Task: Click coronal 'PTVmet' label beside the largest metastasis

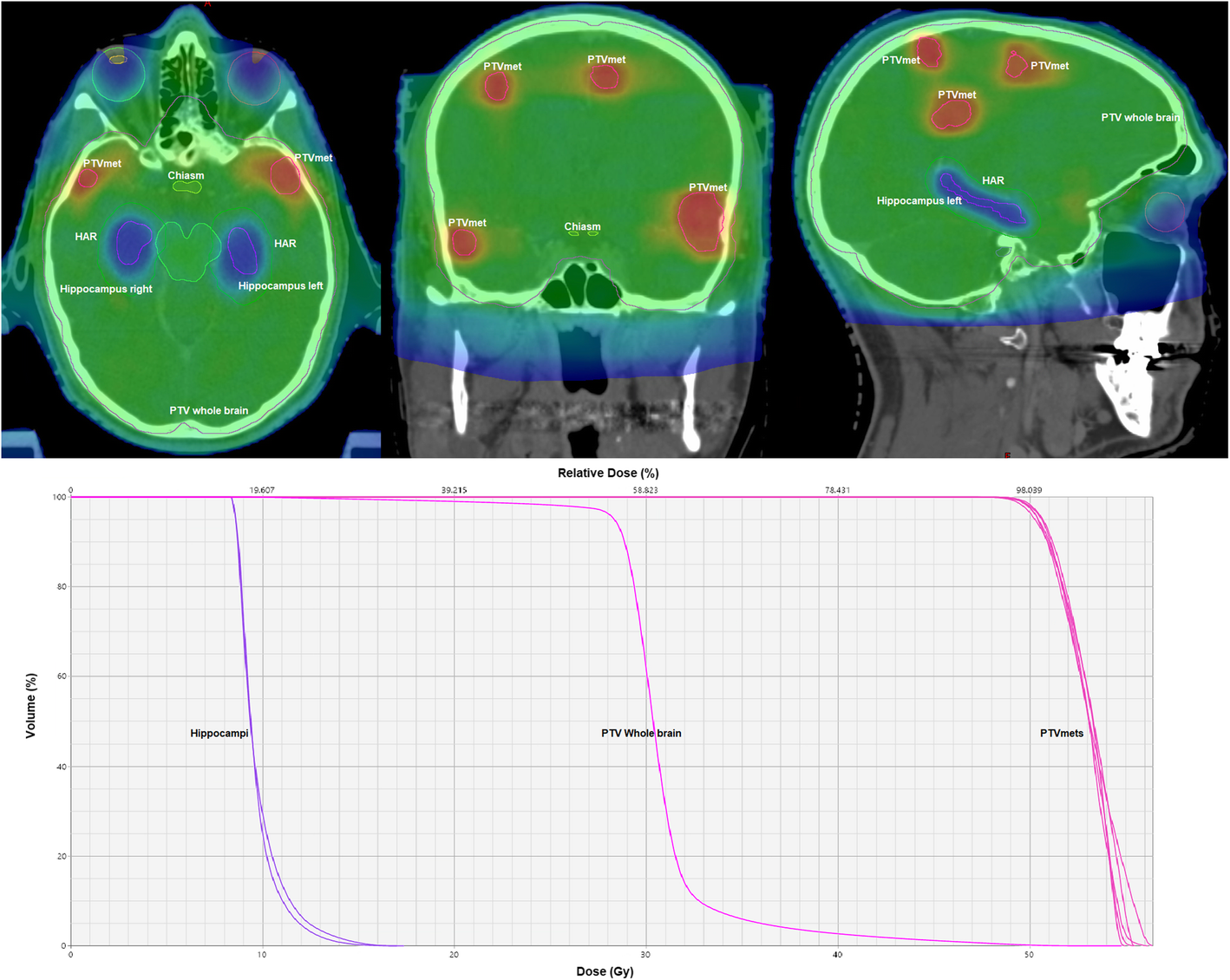Action: [708, 187]
